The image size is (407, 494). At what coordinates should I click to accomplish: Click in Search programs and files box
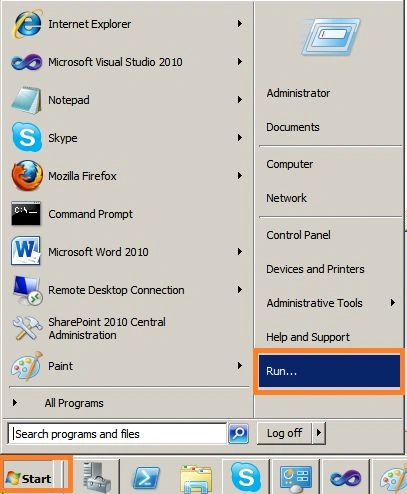tap(117, 434)
